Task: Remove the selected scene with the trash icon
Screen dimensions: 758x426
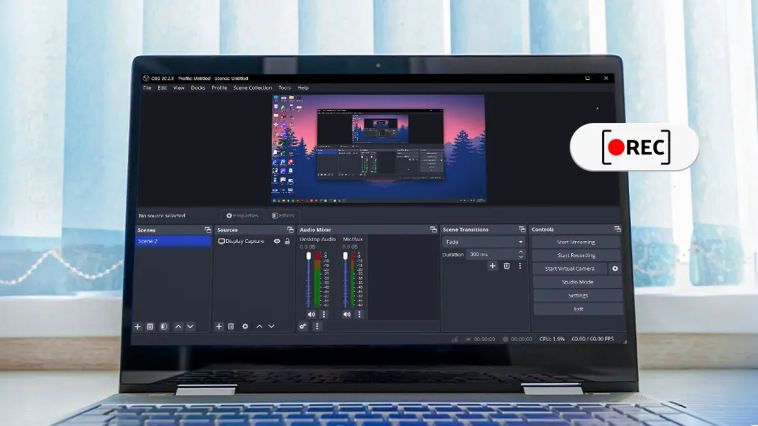Action: click(x=150, y=327)
